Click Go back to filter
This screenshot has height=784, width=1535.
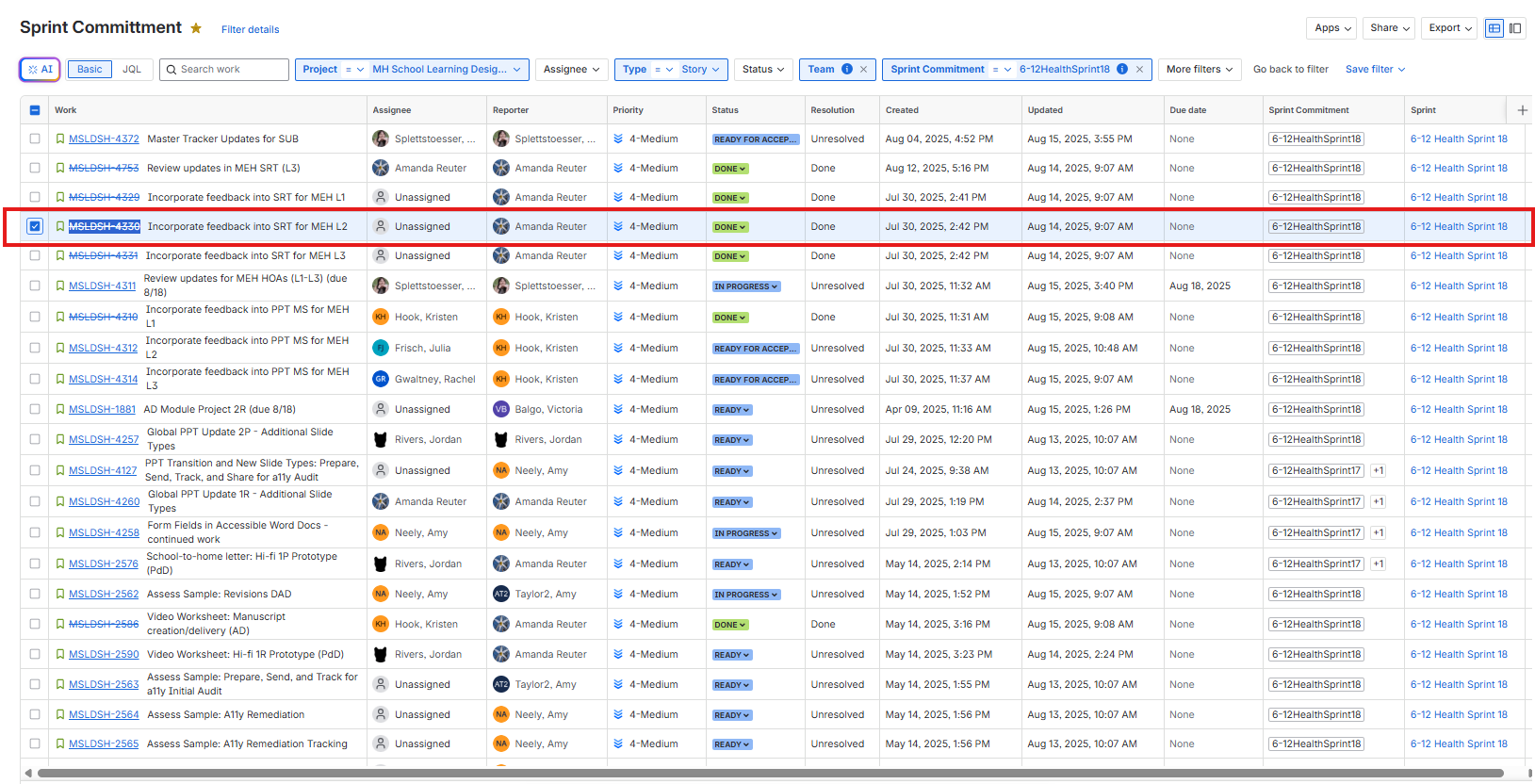point(1290,69)
